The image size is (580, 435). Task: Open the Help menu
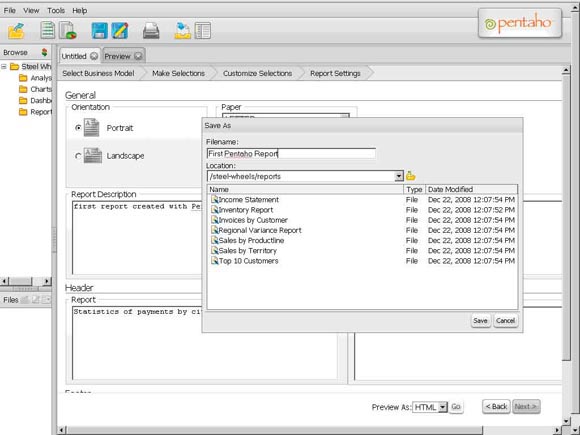(x=80, y=10)
